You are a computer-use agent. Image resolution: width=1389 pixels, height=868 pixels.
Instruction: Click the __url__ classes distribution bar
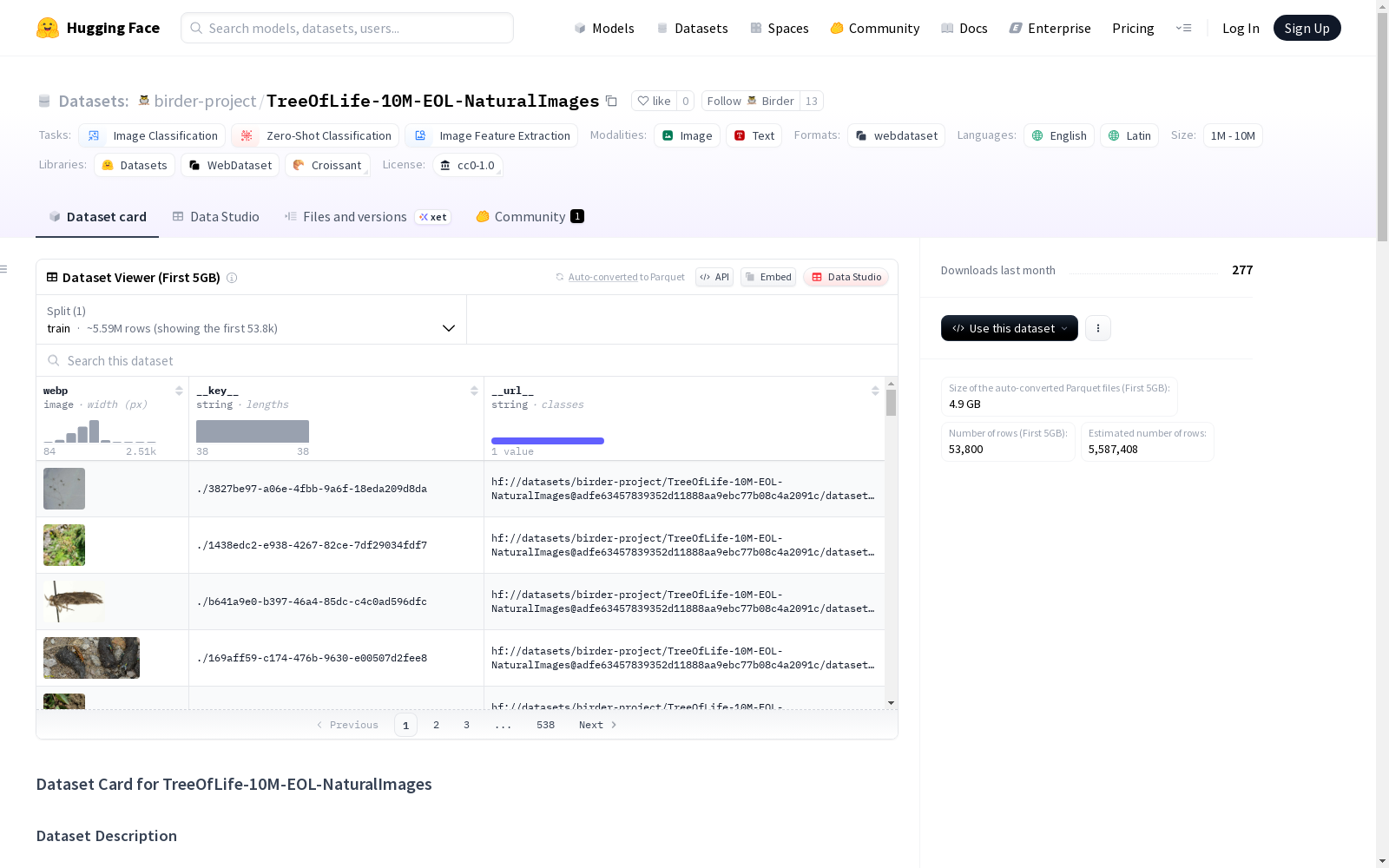pyautogui.click(x=548, y=441)
